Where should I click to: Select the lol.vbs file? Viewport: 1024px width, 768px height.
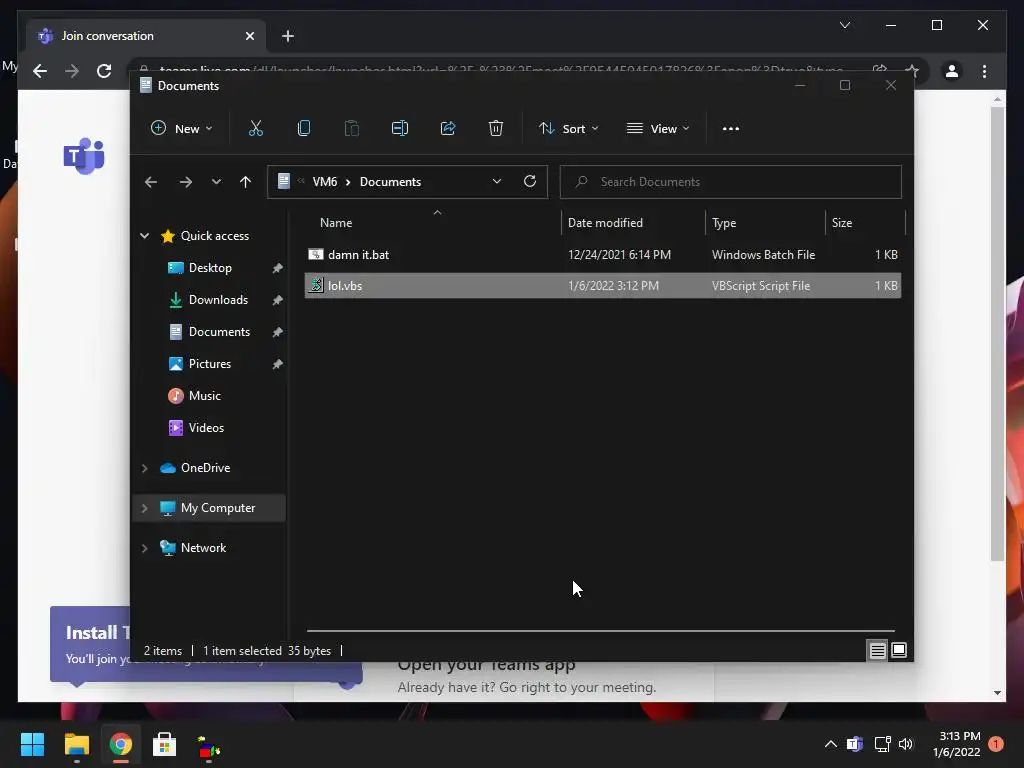click(x=603, y=285)
